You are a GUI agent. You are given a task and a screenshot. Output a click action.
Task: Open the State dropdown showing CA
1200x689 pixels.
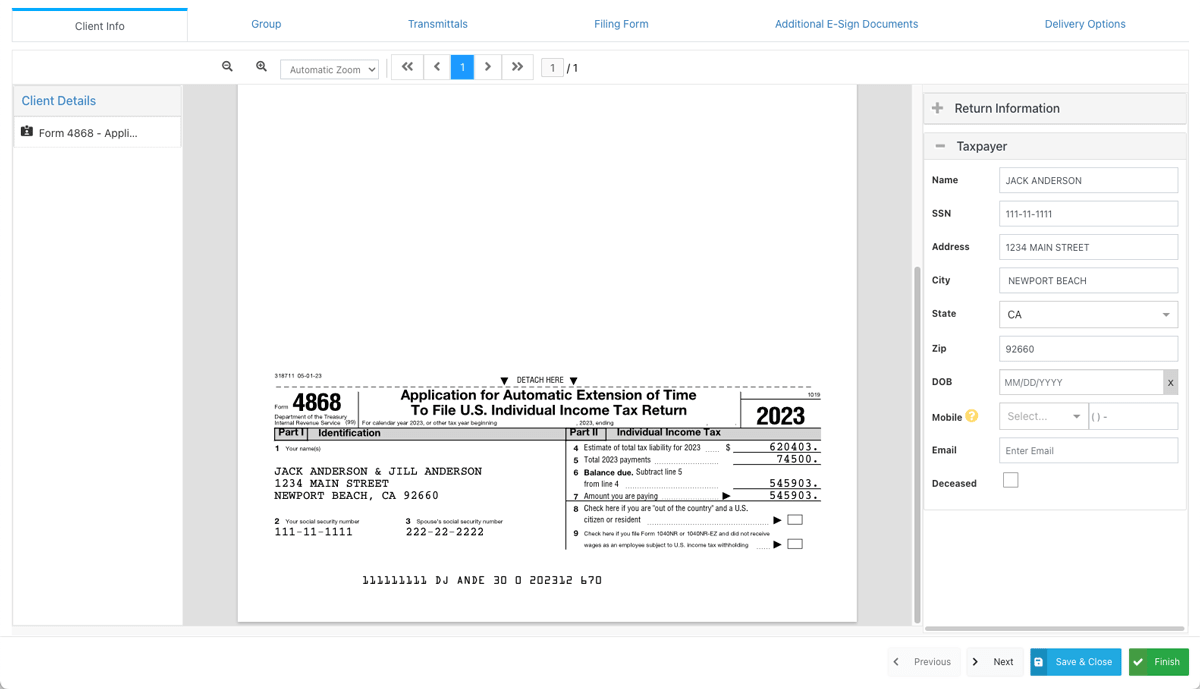tap(1088, 315)
